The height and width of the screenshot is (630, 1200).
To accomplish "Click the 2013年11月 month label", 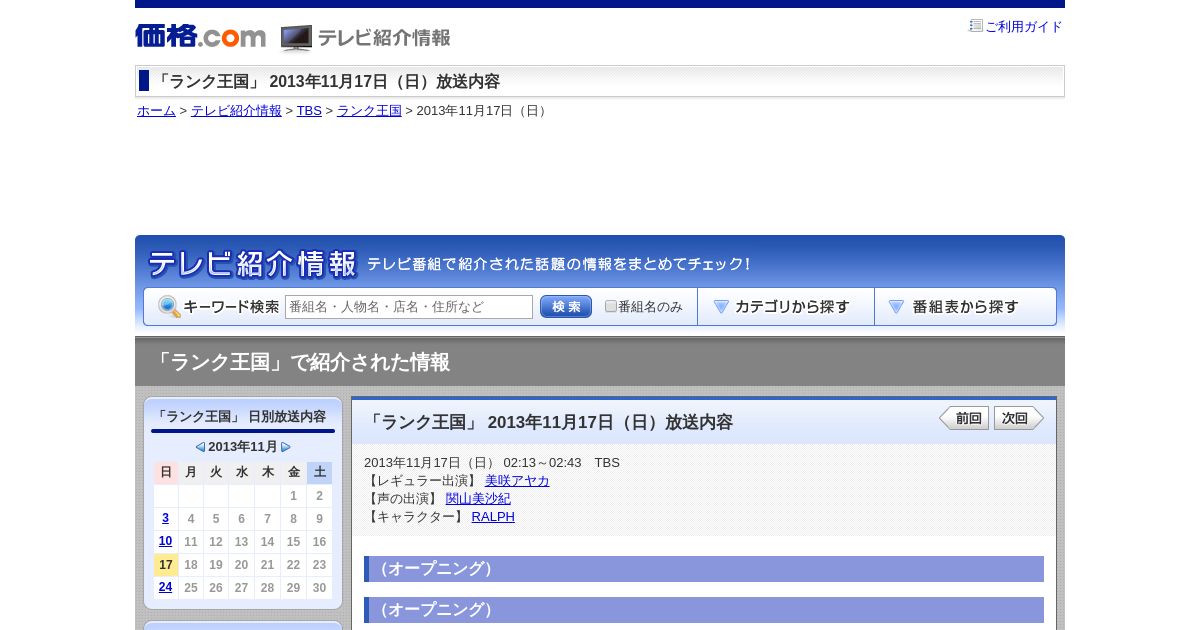I will [x=243, y=447].
